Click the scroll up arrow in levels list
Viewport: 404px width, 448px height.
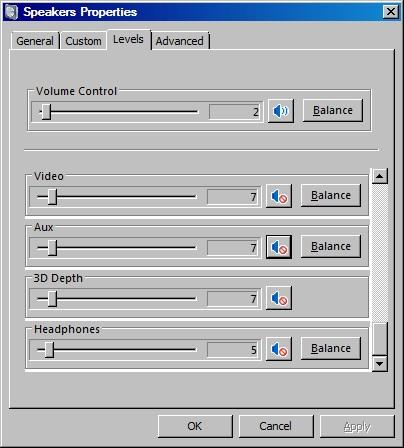pyautogui.click(x=380, y=176)
